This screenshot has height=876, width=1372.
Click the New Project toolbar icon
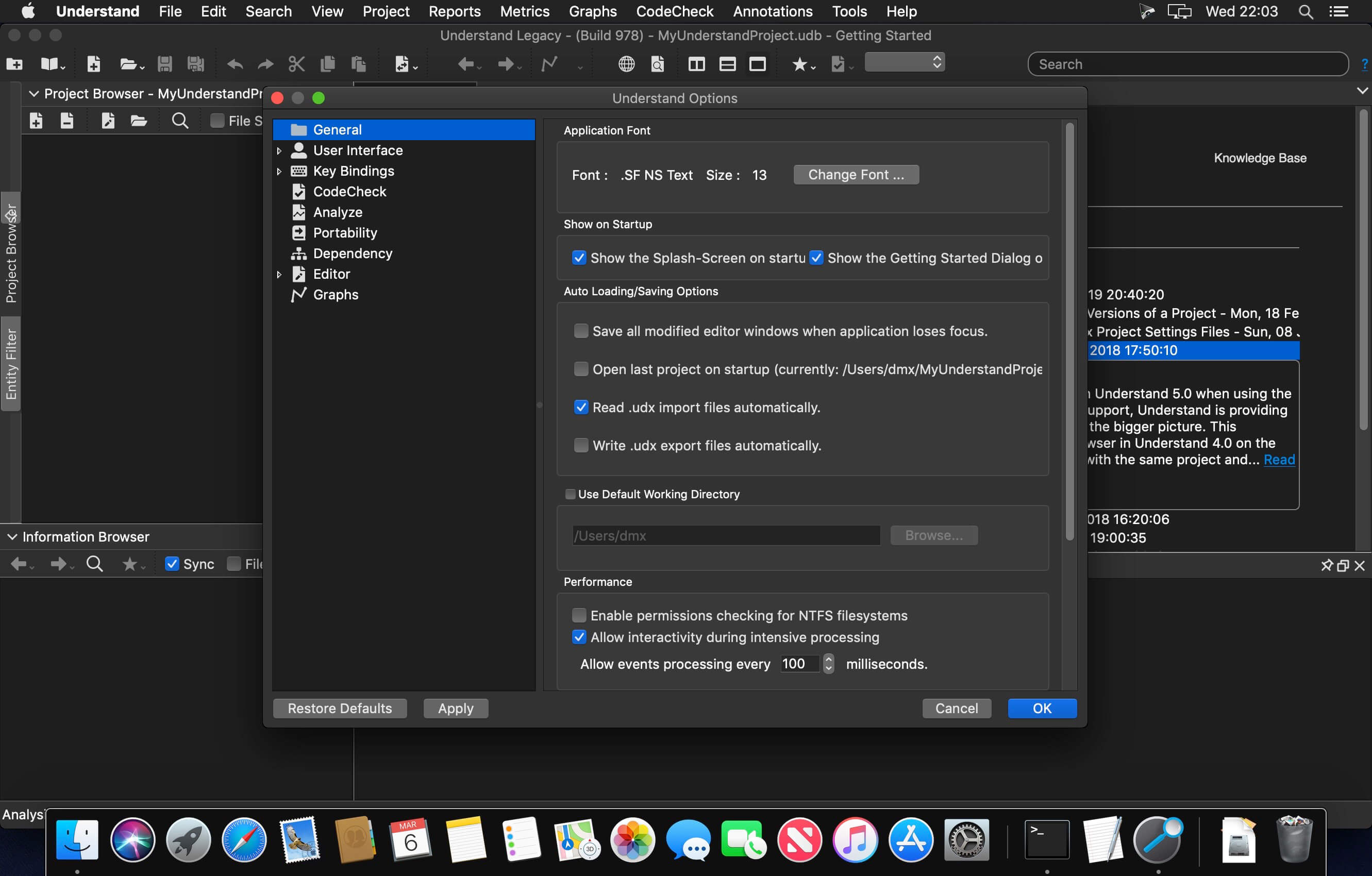[x=14, y=64]
